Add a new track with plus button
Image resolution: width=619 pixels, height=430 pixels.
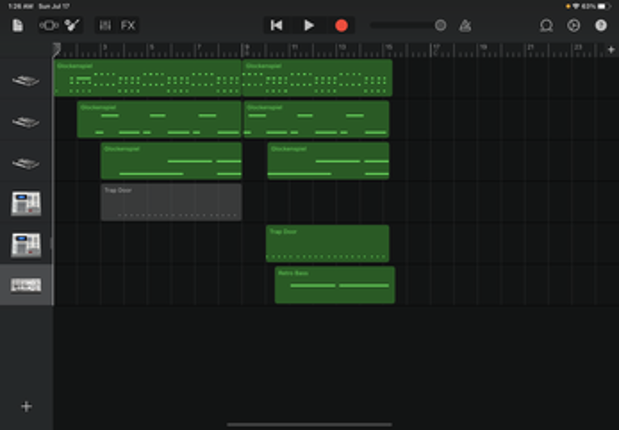click(x=26, y=406)
